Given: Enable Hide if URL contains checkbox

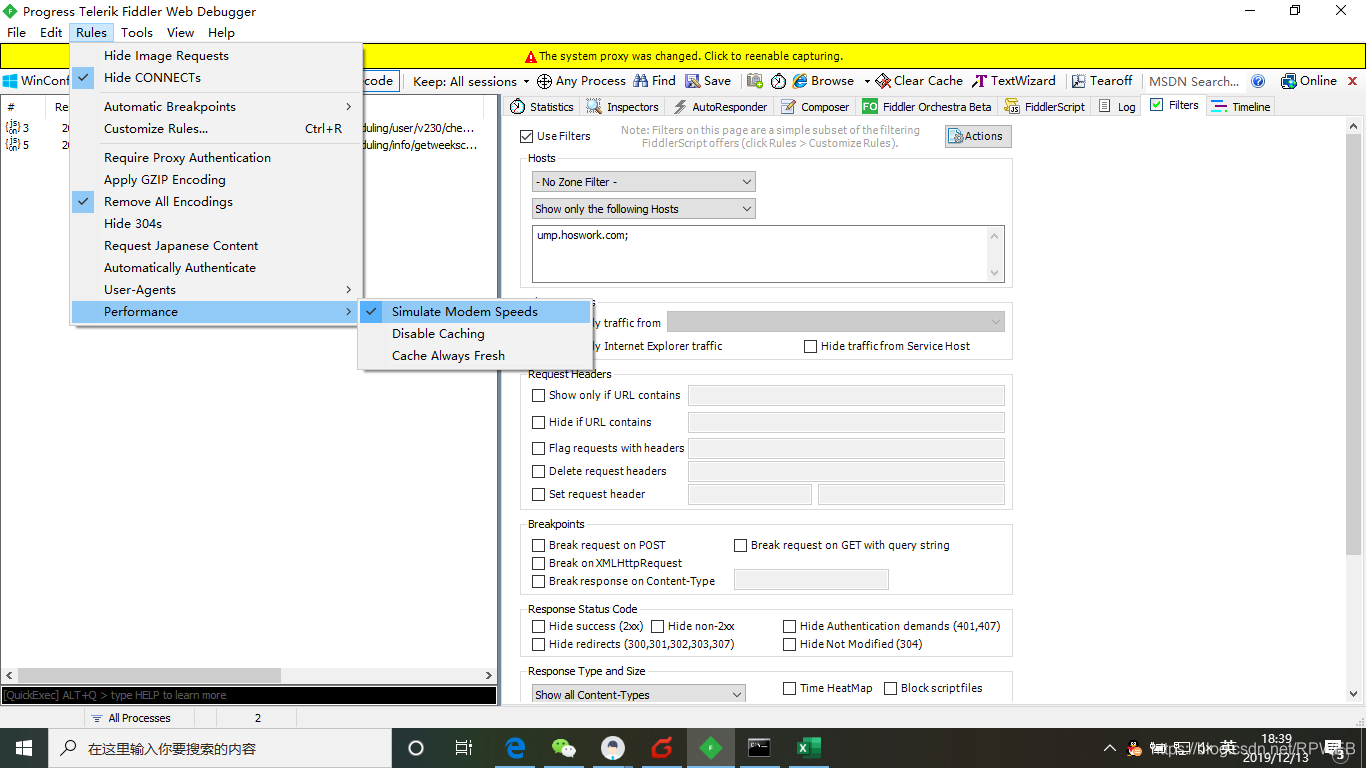Looking at the screenshot, I should (x=539, y=422).
